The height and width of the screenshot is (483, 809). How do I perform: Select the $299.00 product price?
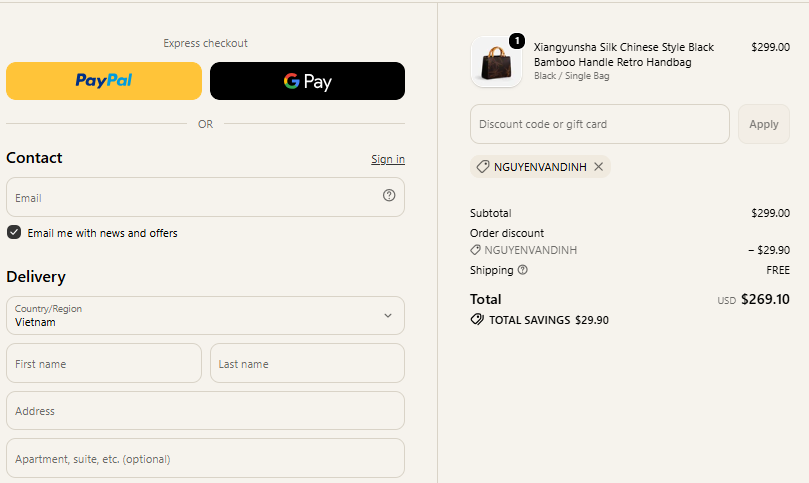coord(770,47)
